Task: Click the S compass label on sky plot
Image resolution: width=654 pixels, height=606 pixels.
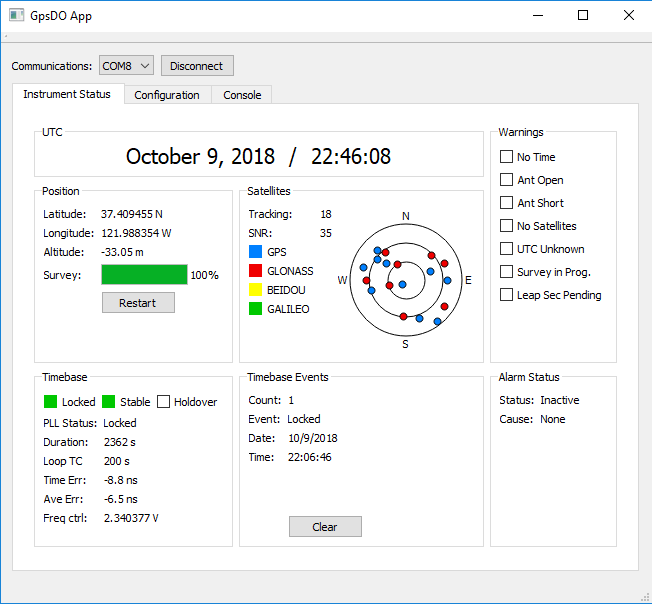Action: (x=405, y=344)
